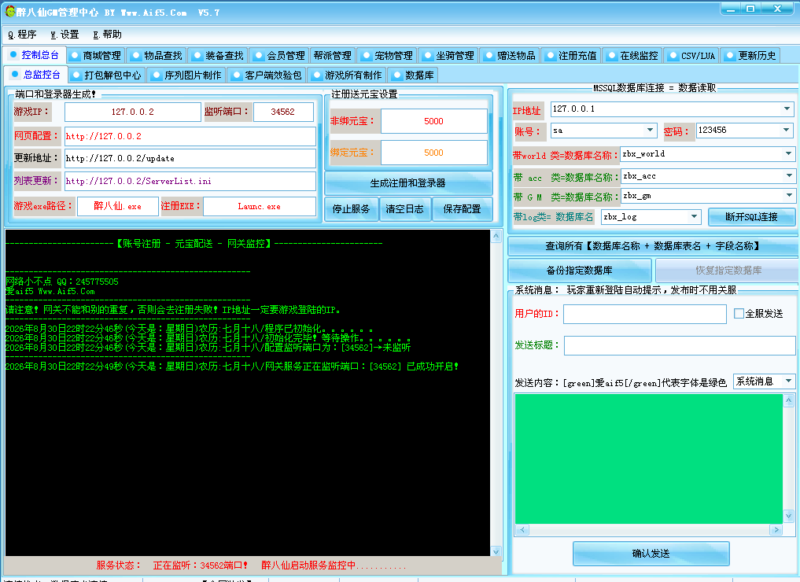800x582 pixels.
Task: Select the 坐骑管理 tab
Action: click(x=449, y=55)
